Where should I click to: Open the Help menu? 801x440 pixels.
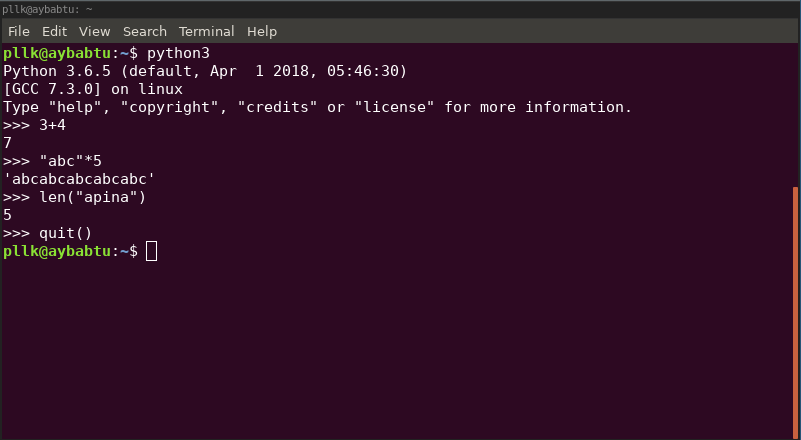261,31
